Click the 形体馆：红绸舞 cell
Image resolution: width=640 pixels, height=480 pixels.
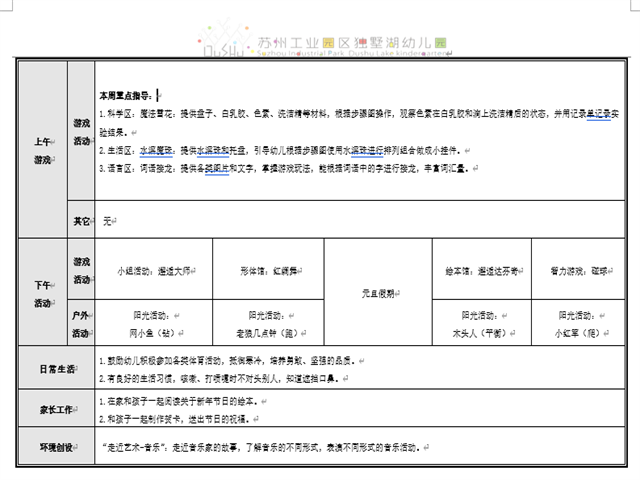click(x=269, y=269)
